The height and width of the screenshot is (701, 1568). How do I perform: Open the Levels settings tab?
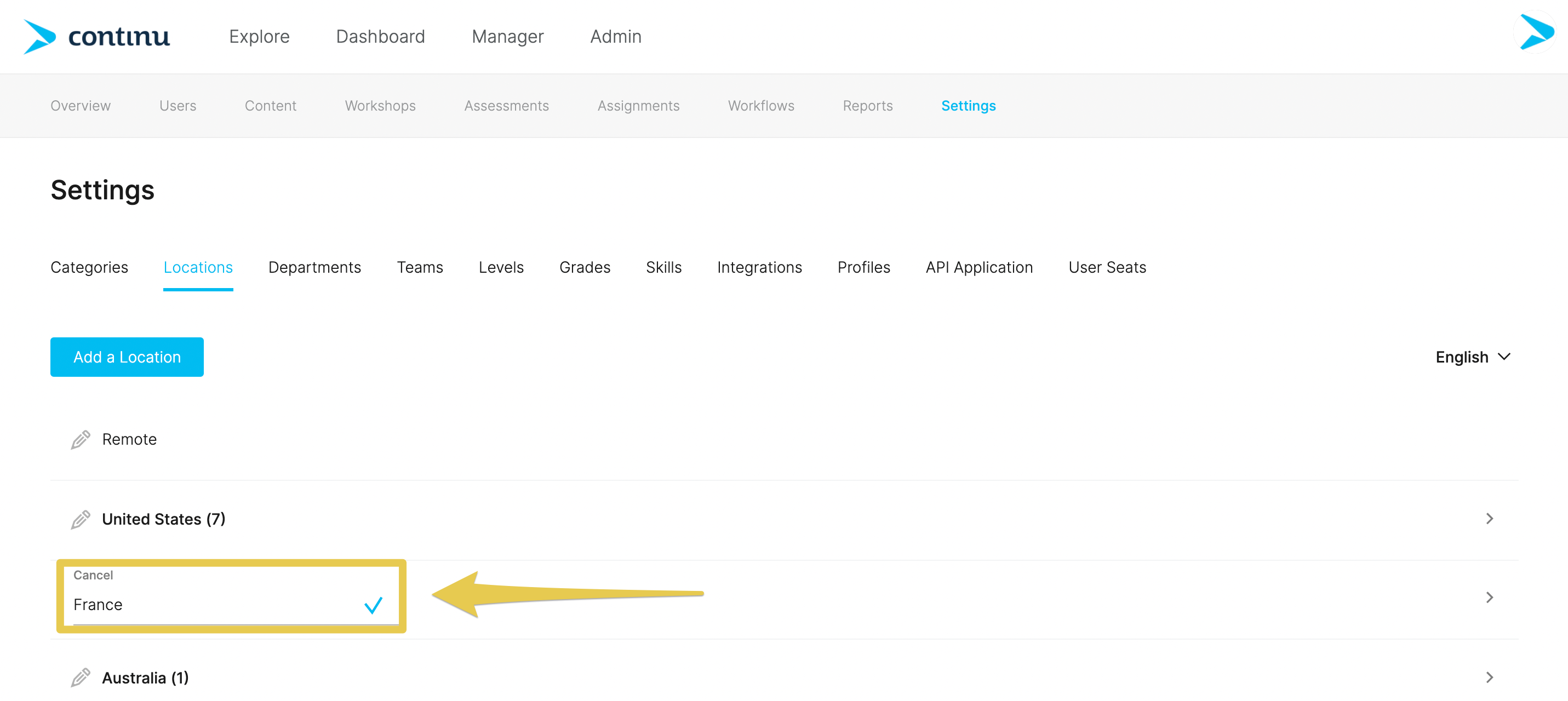tap(501, 267)
